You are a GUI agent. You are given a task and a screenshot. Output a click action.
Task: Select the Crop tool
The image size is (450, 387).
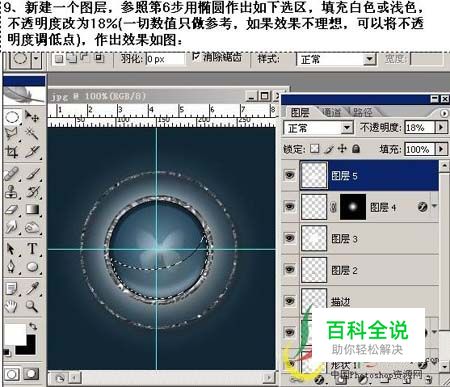coord(12,152)
